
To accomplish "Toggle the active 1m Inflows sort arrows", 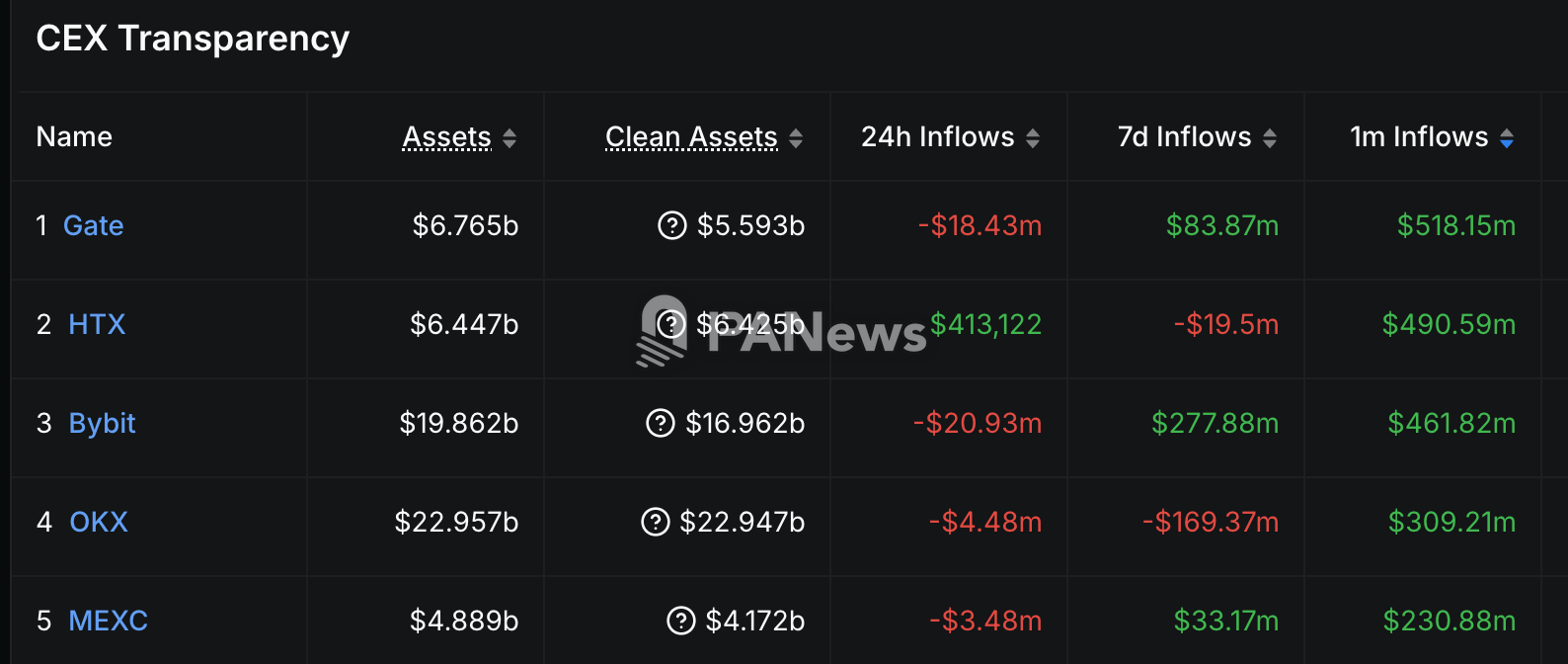I will (x=1507, y=138).
